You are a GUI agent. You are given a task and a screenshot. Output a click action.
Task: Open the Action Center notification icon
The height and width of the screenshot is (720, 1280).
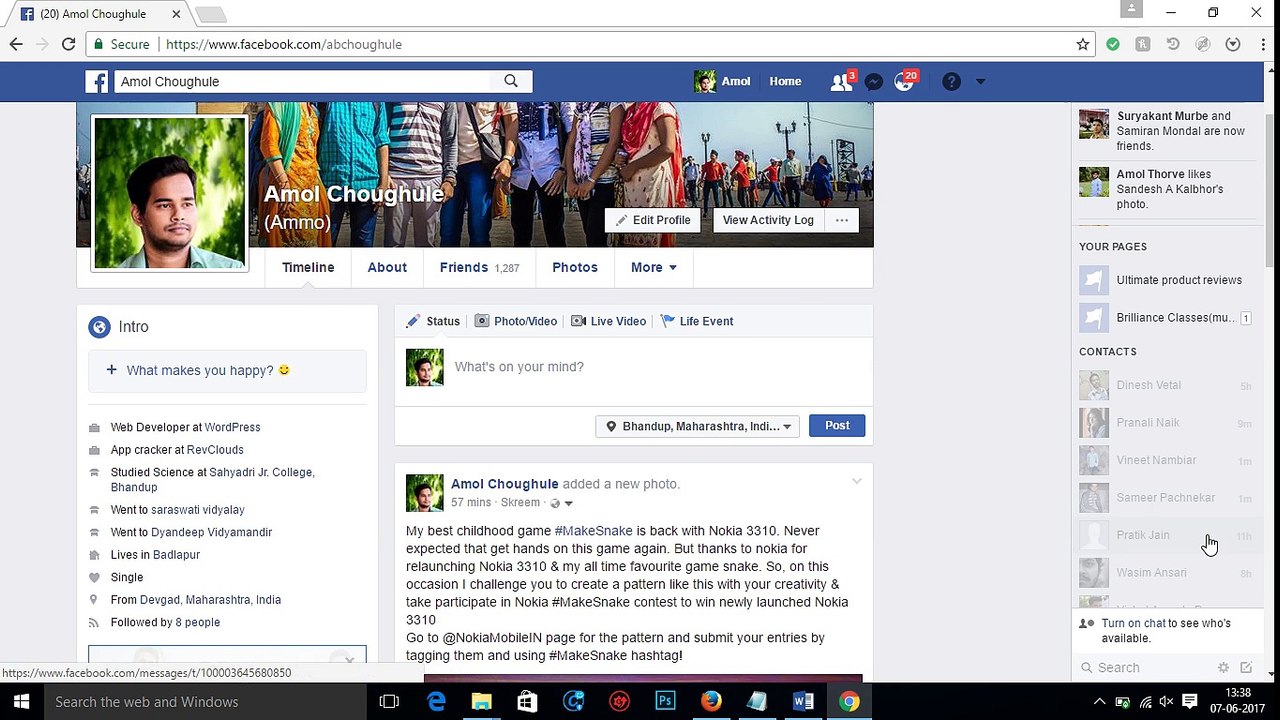click(x=1190, y=702)
